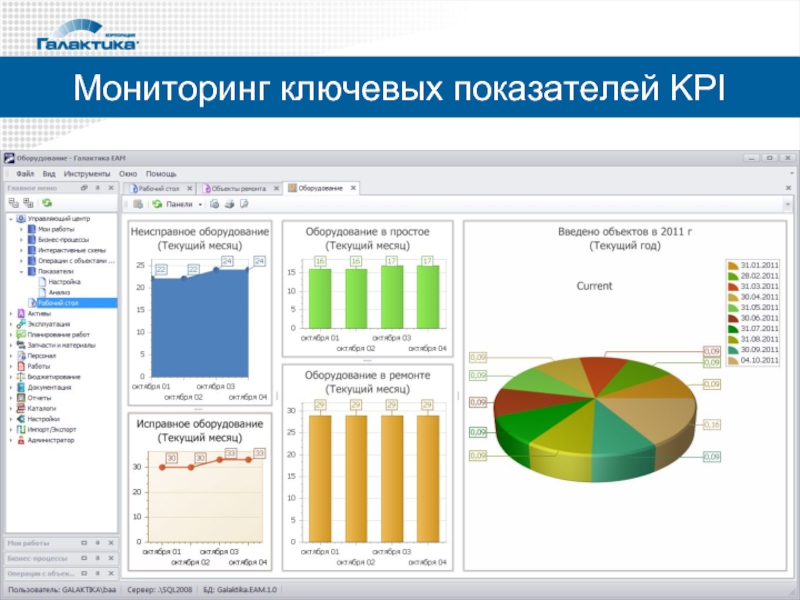
Task: Expand the Интерактивные схемы tree node
Action: [21, 251]
